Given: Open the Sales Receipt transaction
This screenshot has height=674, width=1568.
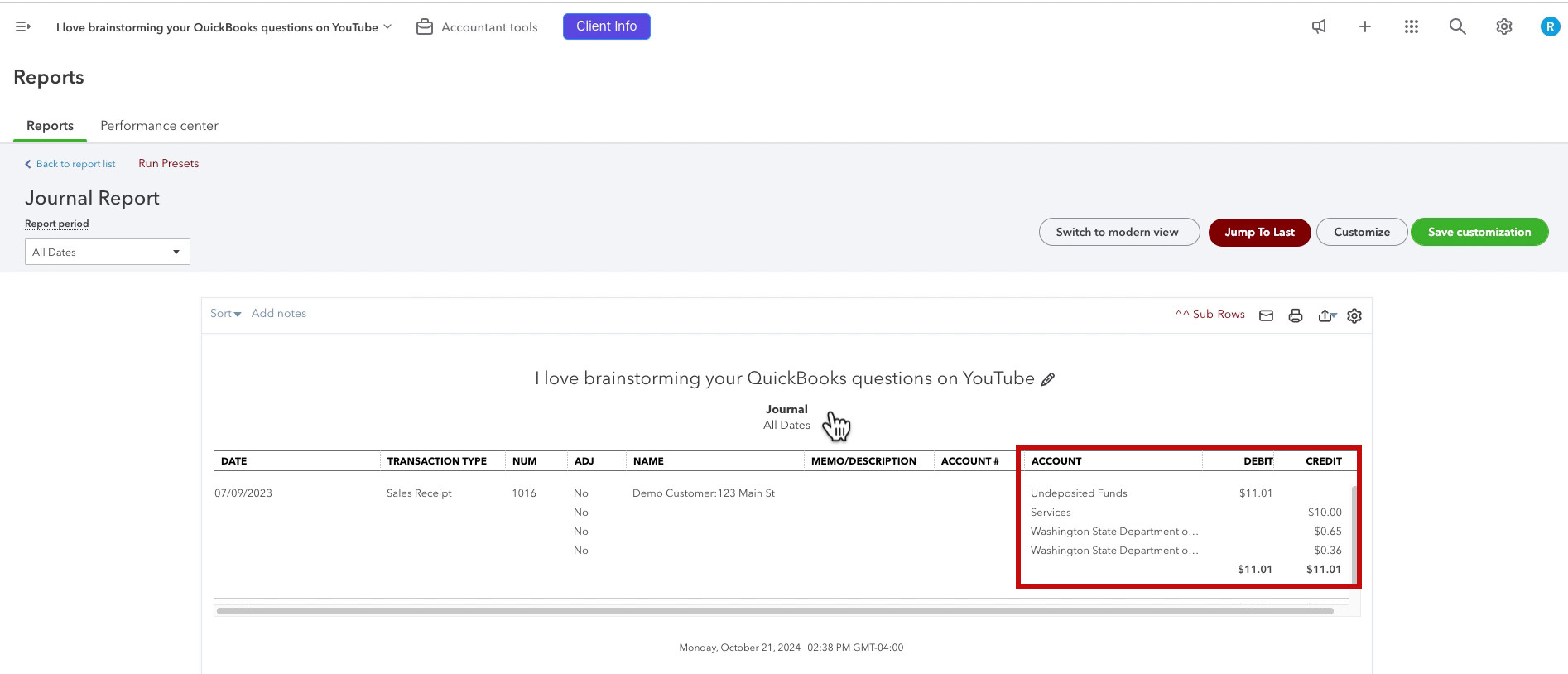Looking at the screenshot, I should point(419,493).
